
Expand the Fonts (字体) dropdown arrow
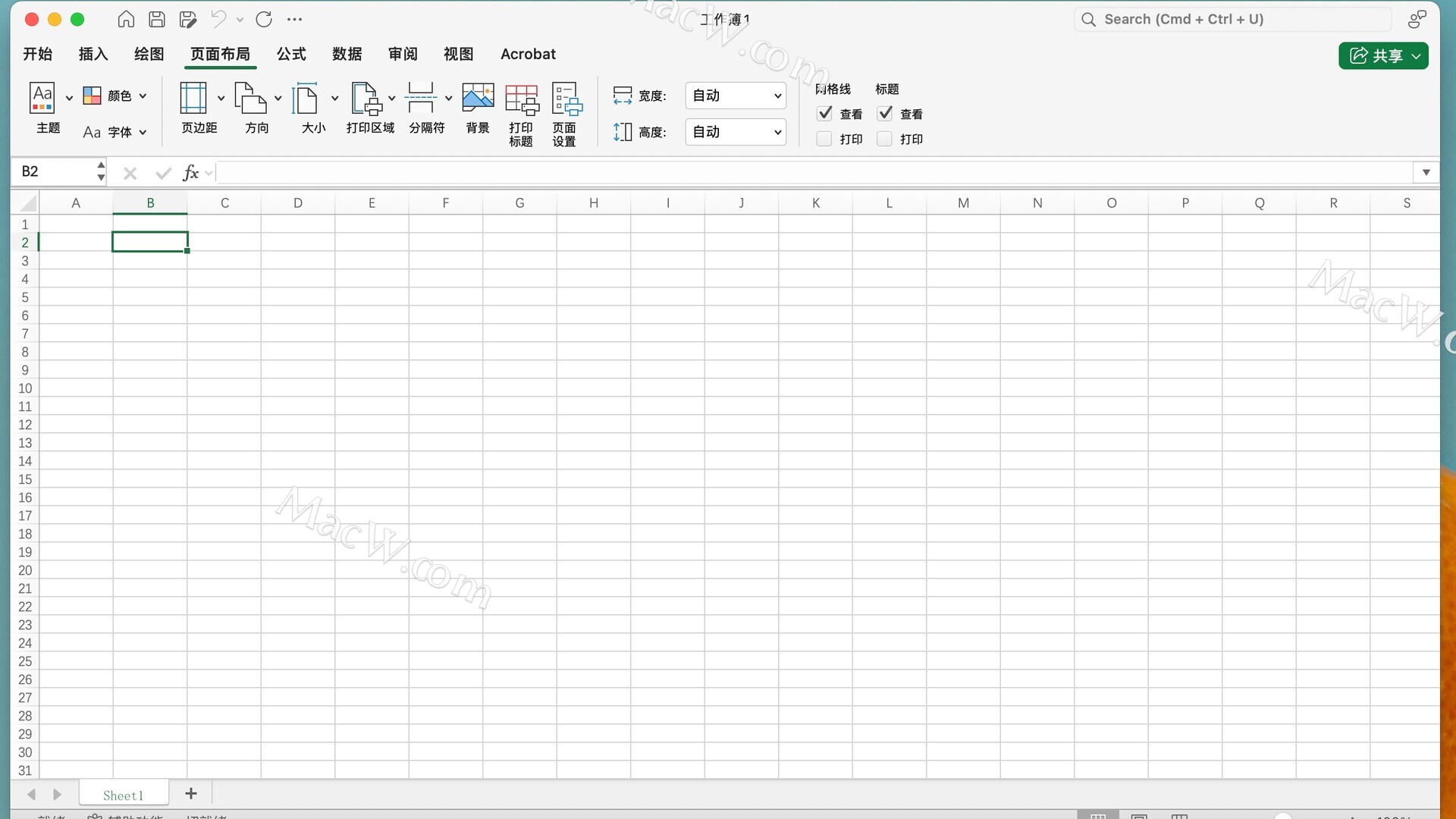click(x=143, y=132)
